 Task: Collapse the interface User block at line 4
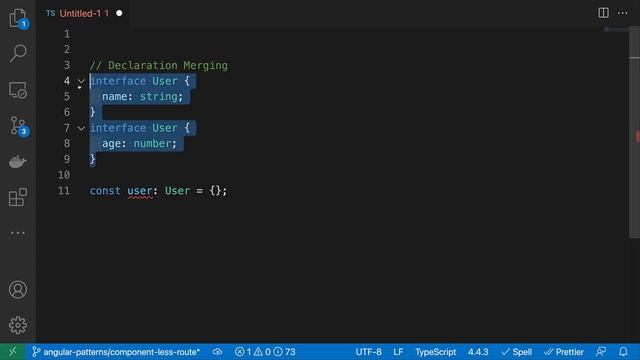tap(81, 81)
